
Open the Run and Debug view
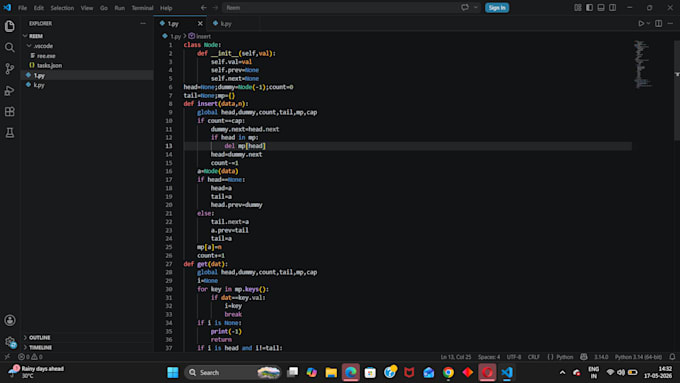[x=10, y=90]
